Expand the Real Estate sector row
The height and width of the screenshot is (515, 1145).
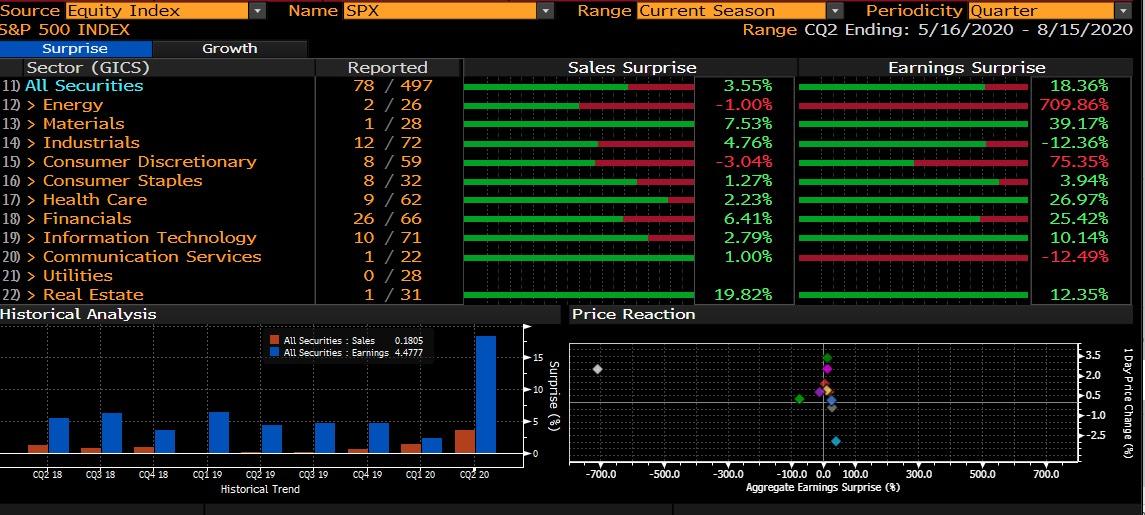pos(31,294)
